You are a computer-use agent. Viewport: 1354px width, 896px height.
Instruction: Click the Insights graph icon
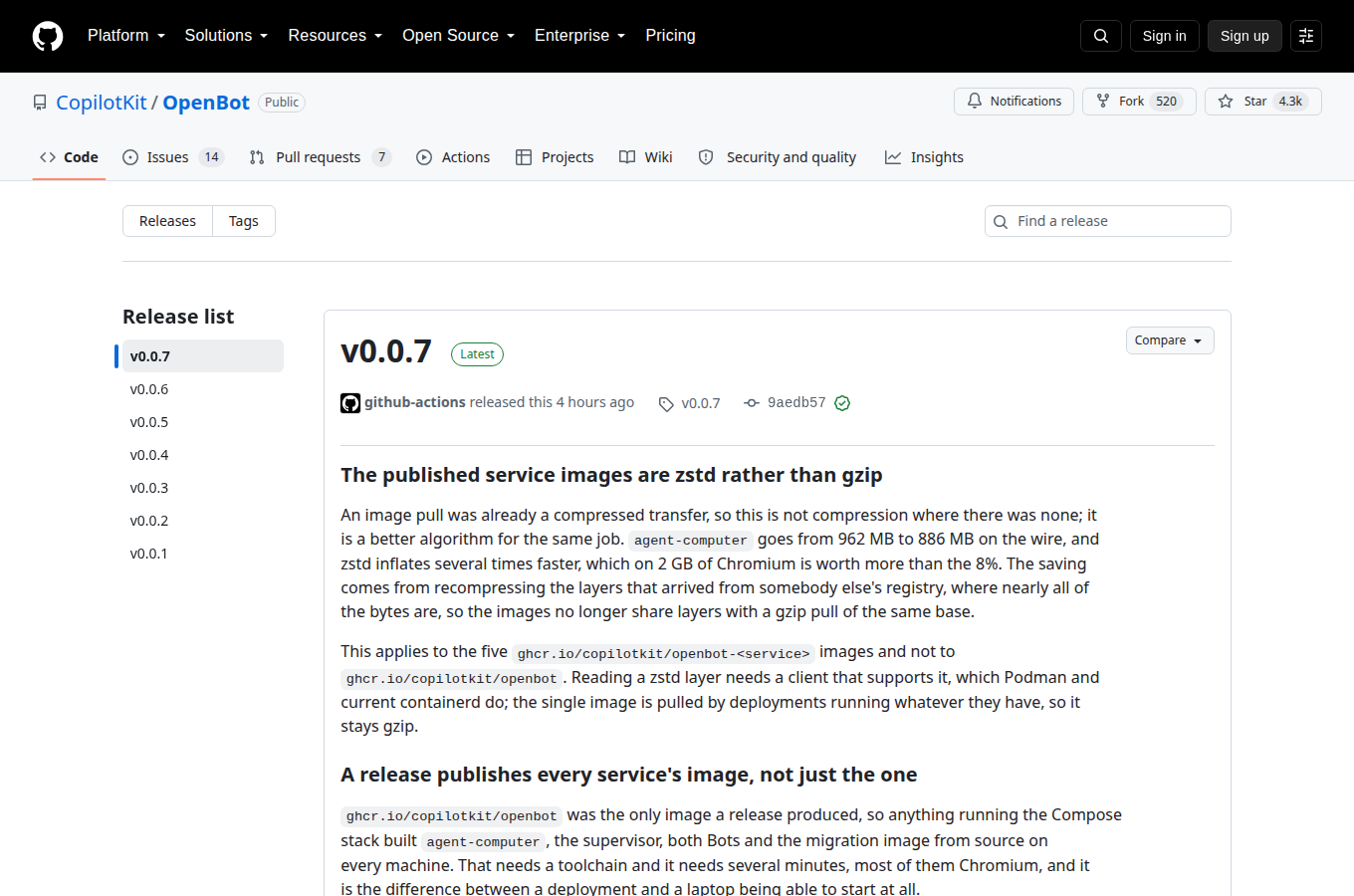tap(893, 157)
